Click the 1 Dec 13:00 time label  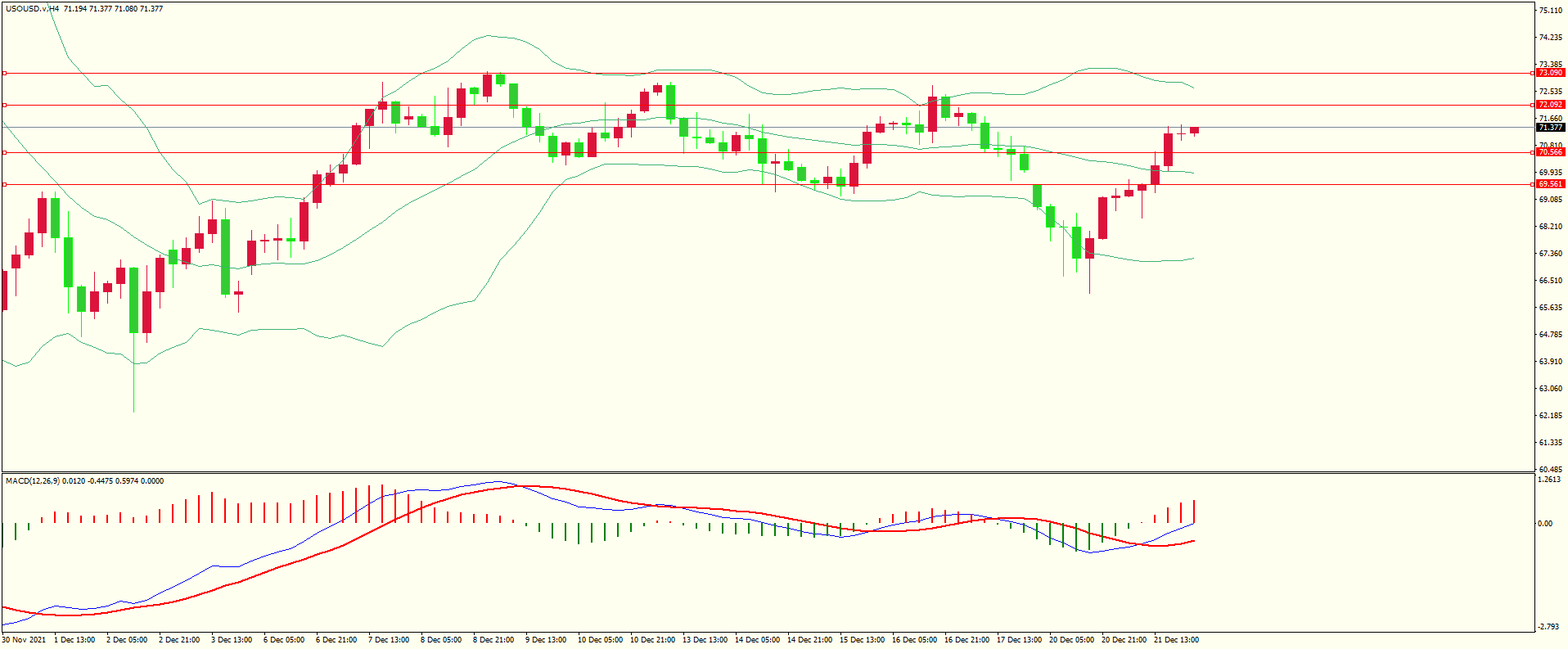(74, 640)
